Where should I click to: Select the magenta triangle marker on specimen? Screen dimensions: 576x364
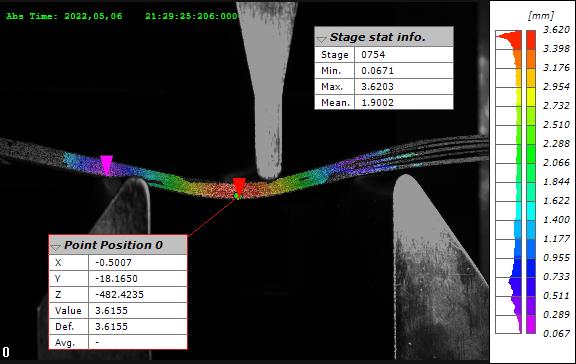(x=107, y=165)
